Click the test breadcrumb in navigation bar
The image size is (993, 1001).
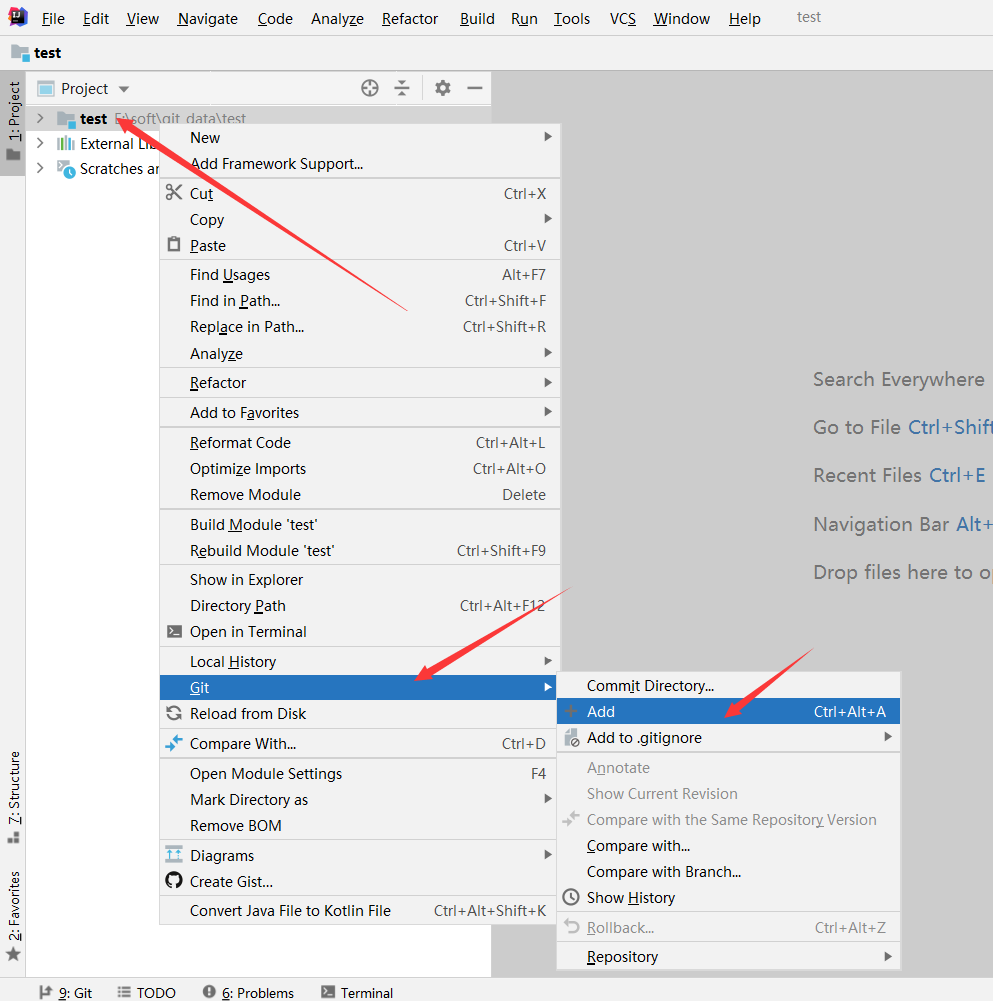click(36, 53)
